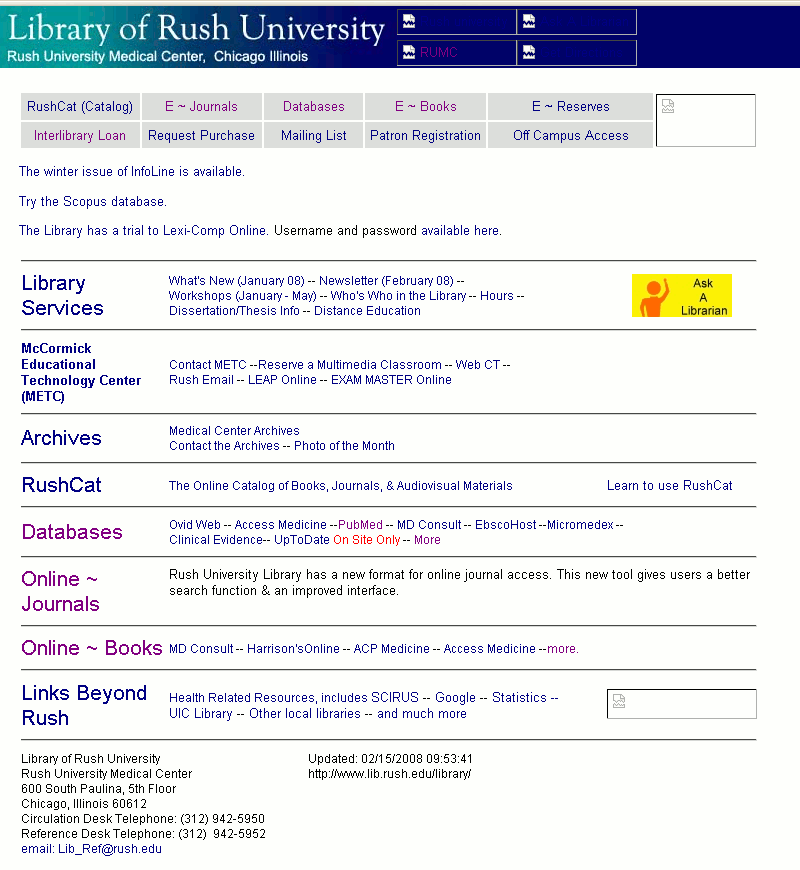800x870 pixels.
Task: View Photo of the Month
Action: [x=345, y=446]
